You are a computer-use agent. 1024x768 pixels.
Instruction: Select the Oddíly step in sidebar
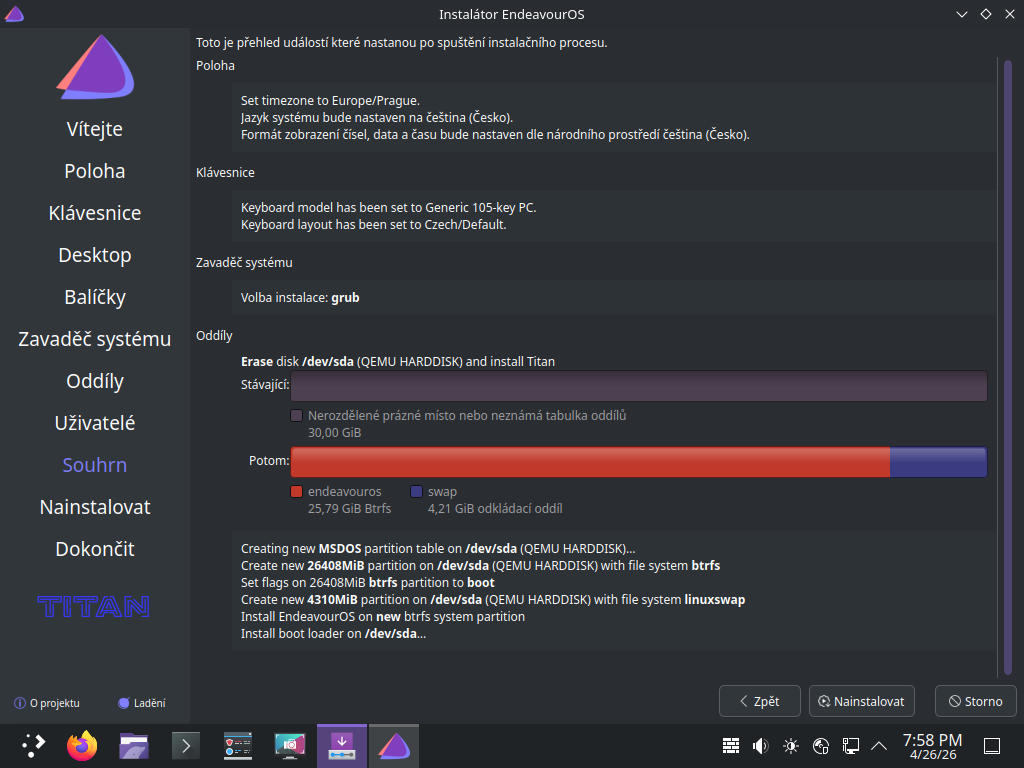(95, 381)
